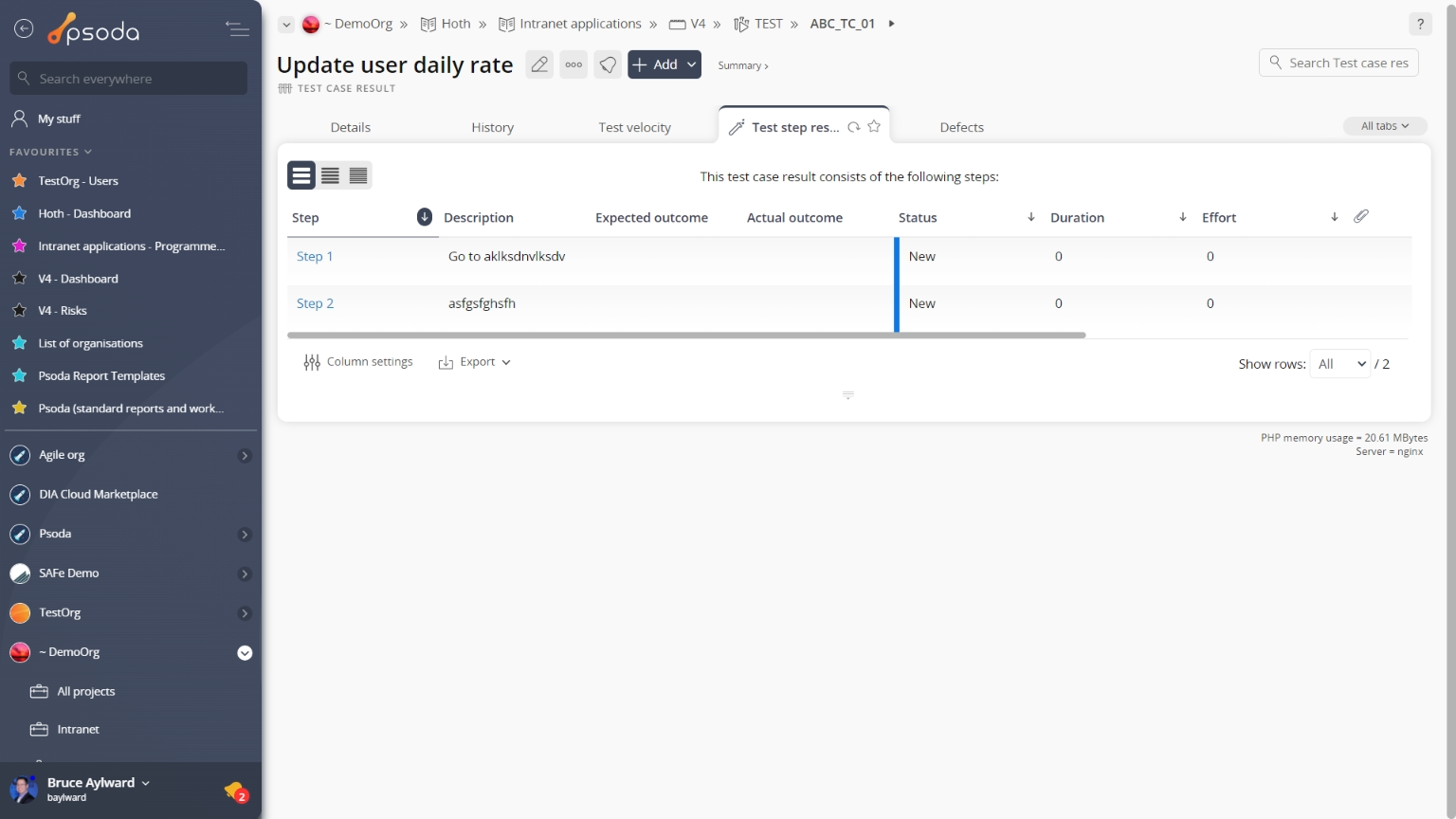This screenshot has width=1456, height=819.
Task: Click the tag icon beside the title
Action: click(x=608, y=64)
